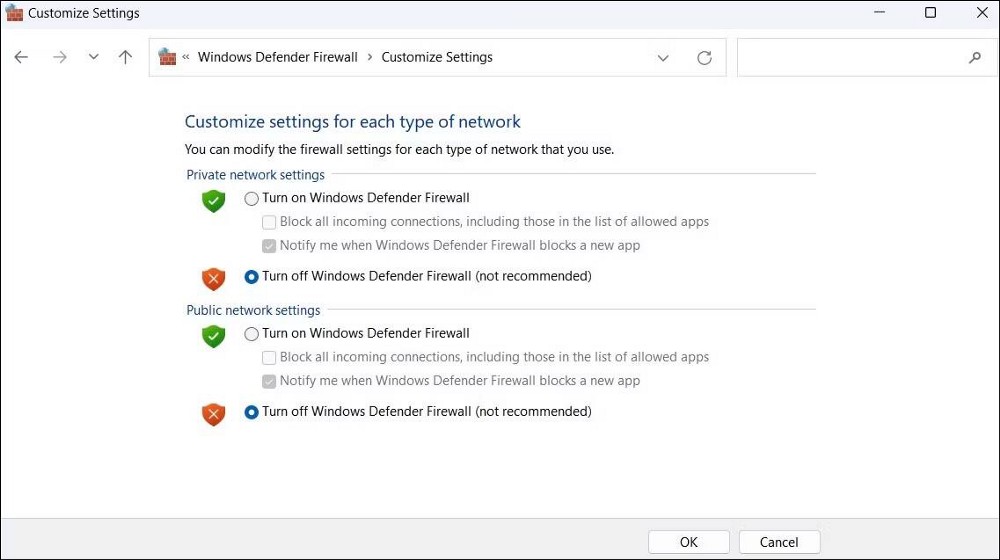Screen dimensions: 1000x560
Task: Go forward with the right arrow
Action: [59, 57]
